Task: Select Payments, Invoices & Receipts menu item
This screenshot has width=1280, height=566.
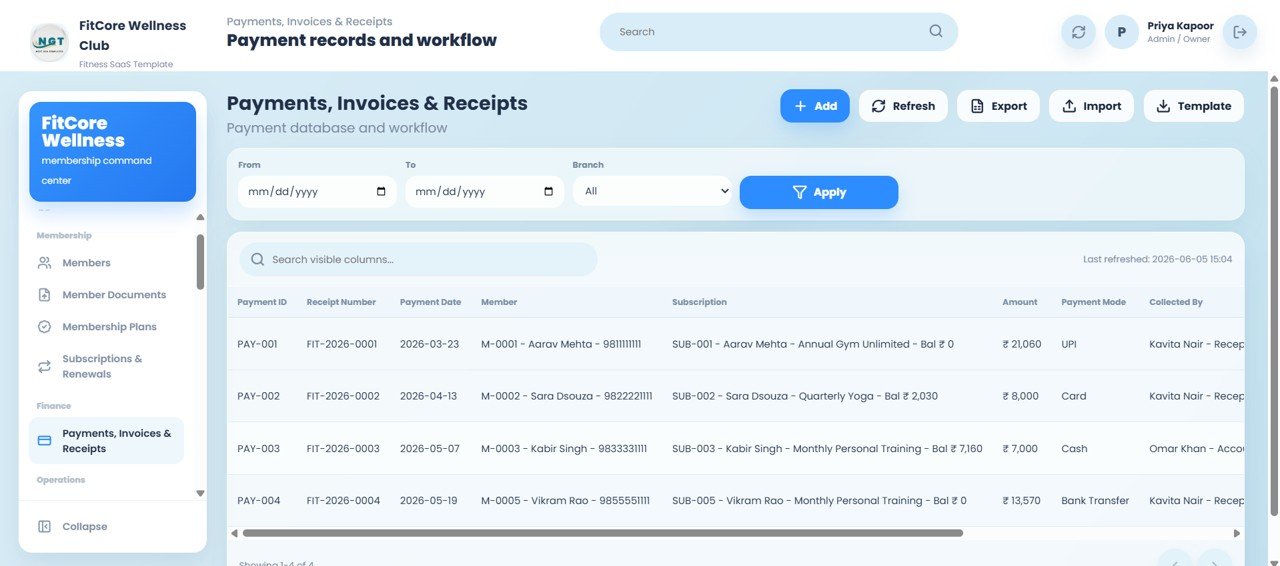Action: click(106, 441)
